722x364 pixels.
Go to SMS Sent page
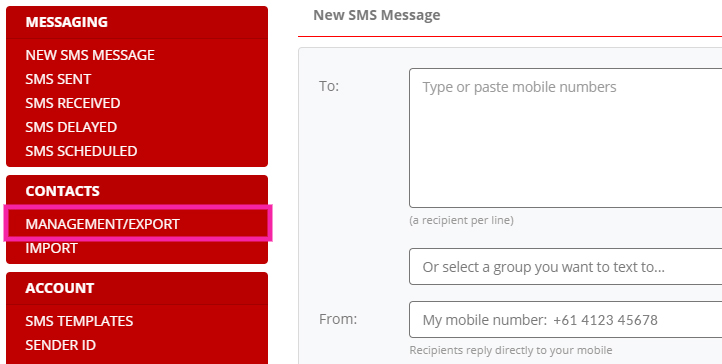(x=58, y=79)
